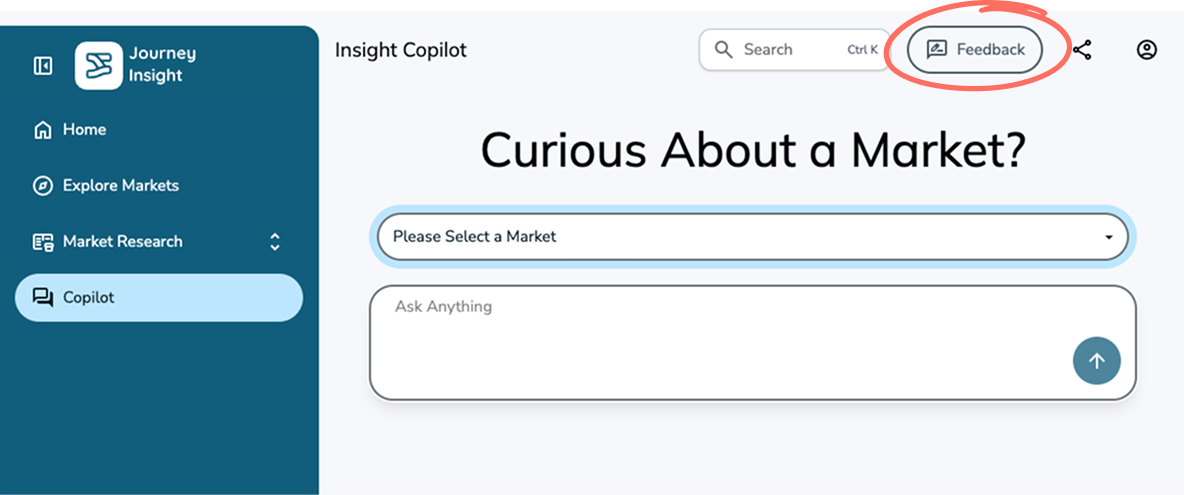Collapse the sidebar panel icon

coord(43,66)
